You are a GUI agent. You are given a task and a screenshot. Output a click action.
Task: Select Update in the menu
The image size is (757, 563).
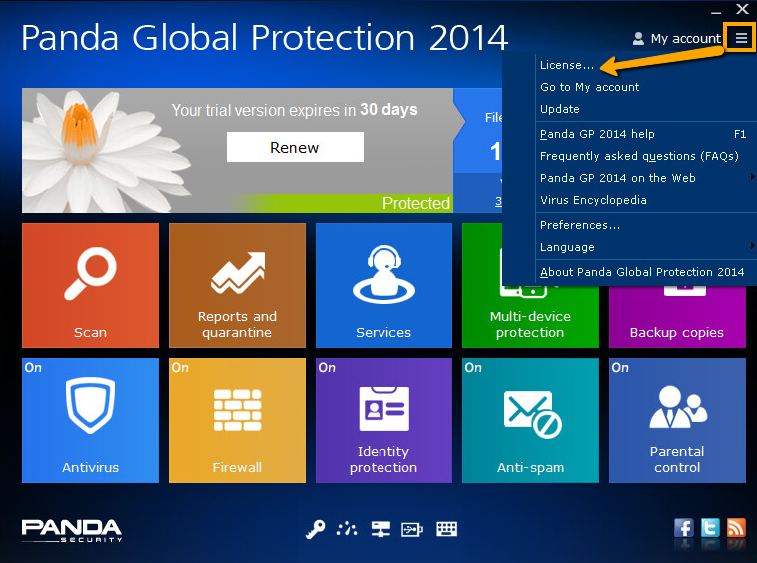tap(560, 109)
